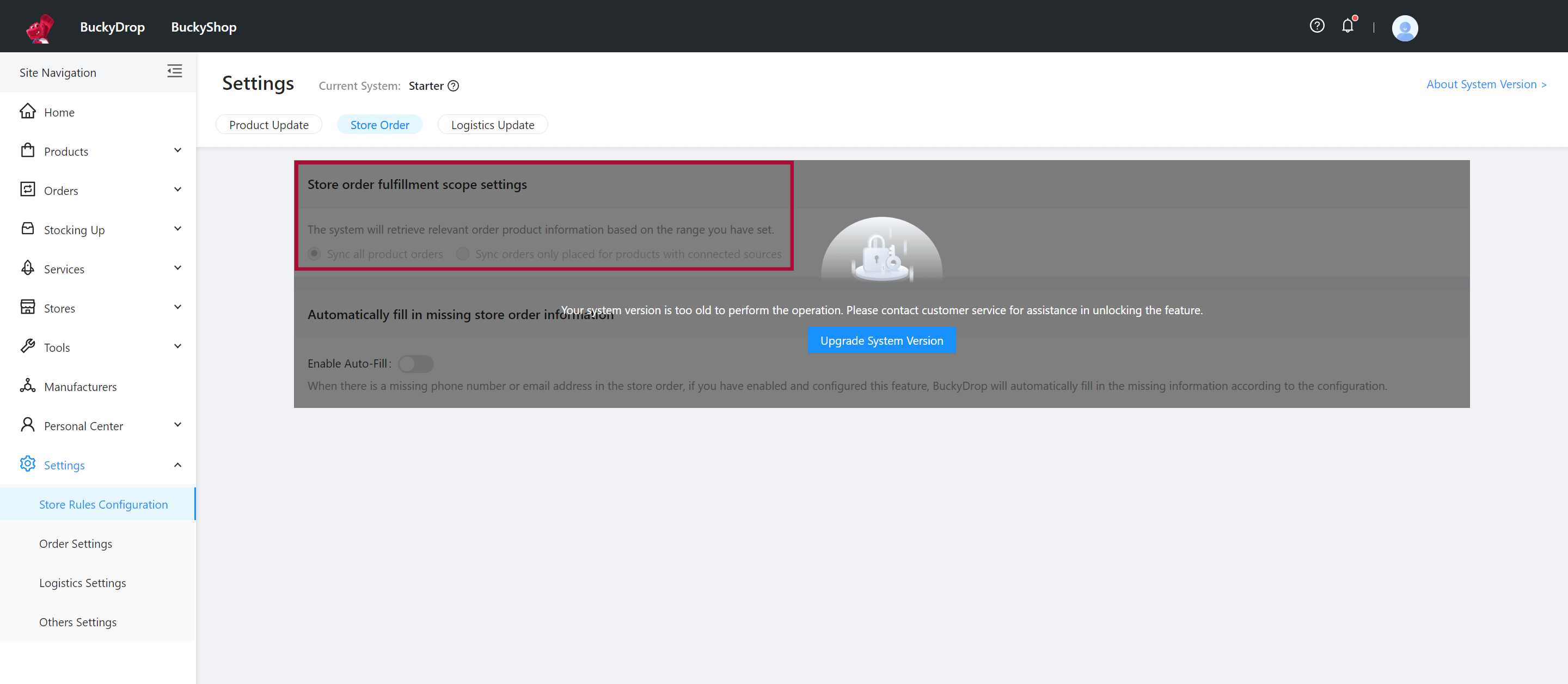The image size is (1568, 684).
Task: Click the Logistics Settings menu item
Action: point(83,582)
